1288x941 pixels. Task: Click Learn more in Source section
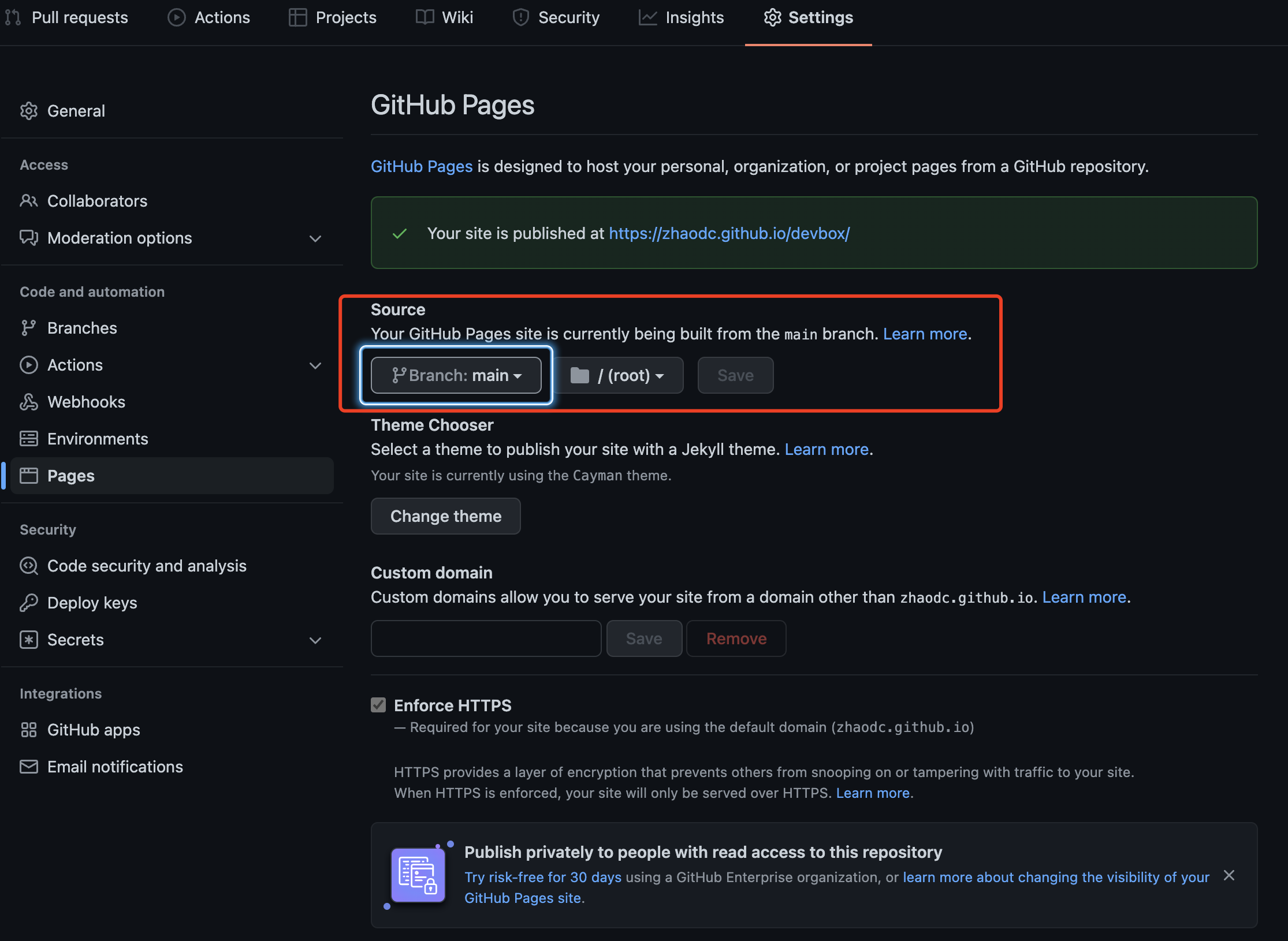tap(925, 334)
